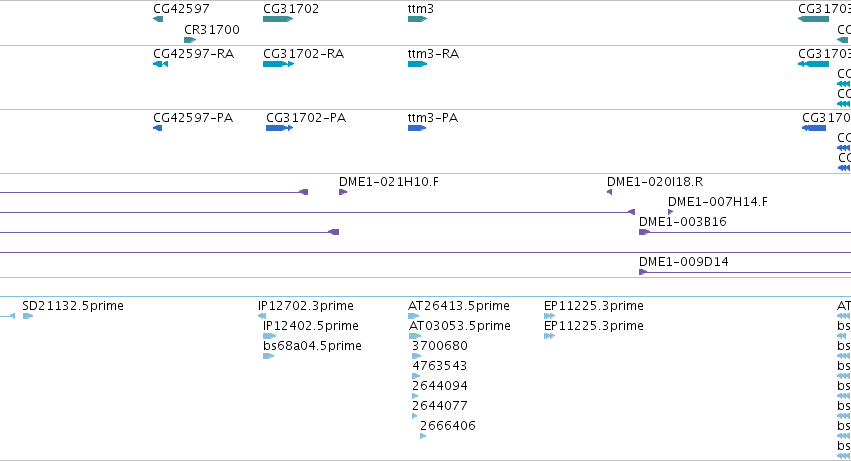
Task: Click the SD21132.5prime EST arrow
Action: pos(28,316)
